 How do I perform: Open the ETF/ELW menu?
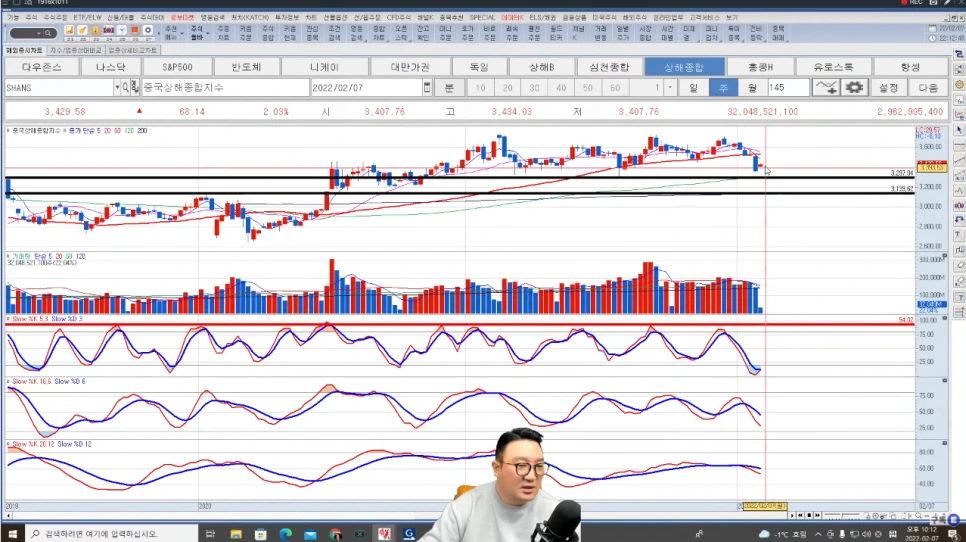tap(87, 18)
